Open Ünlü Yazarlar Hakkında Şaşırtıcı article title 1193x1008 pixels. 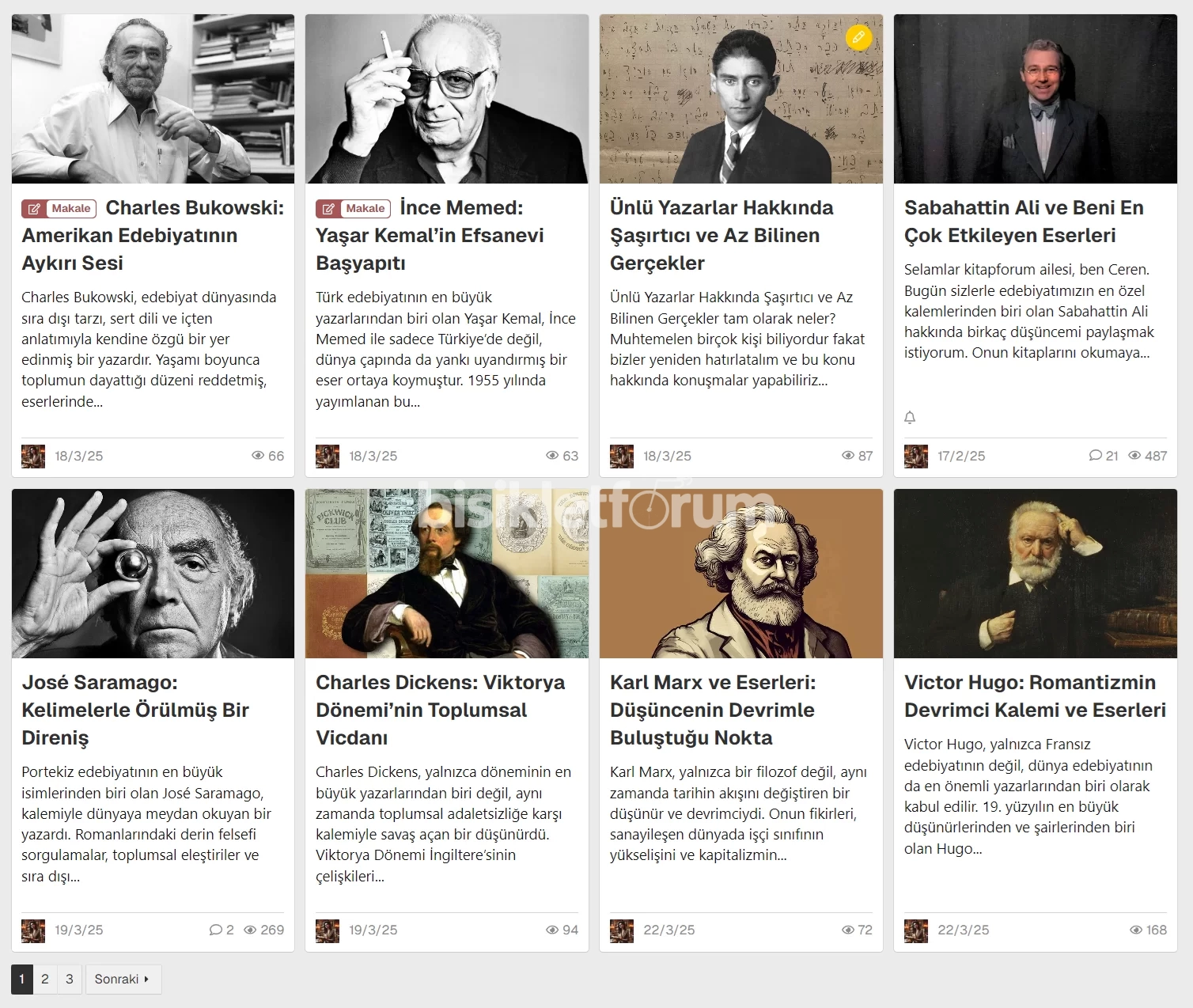click(721, 235)
